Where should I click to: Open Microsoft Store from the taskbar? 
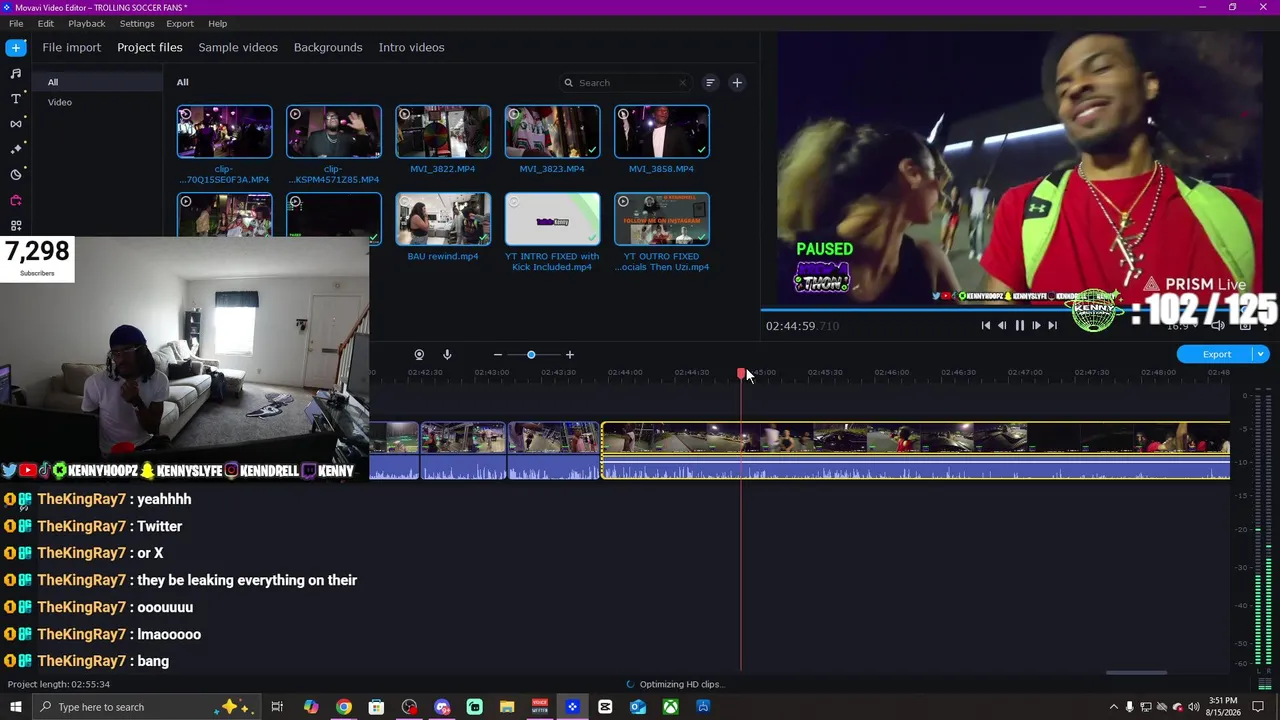point(376,707)
